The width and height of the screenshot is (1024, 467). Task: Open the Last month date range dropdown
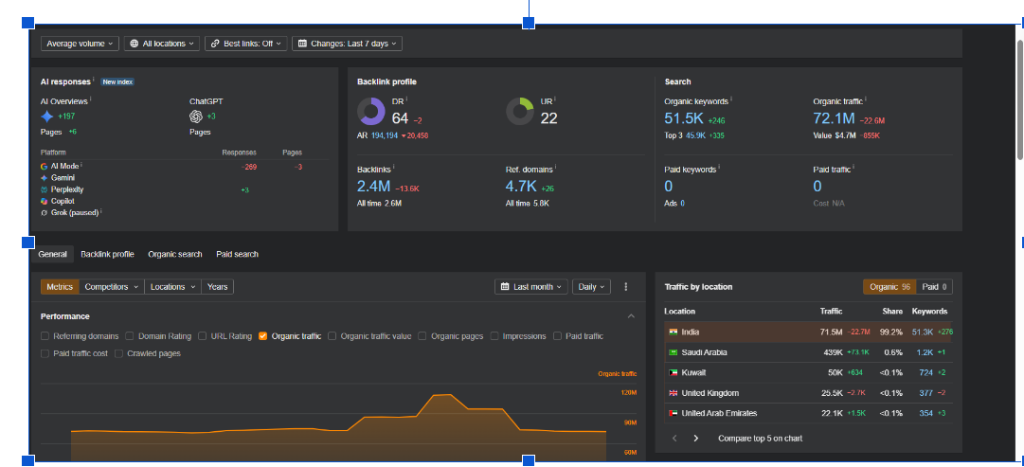tap(532, 287)
